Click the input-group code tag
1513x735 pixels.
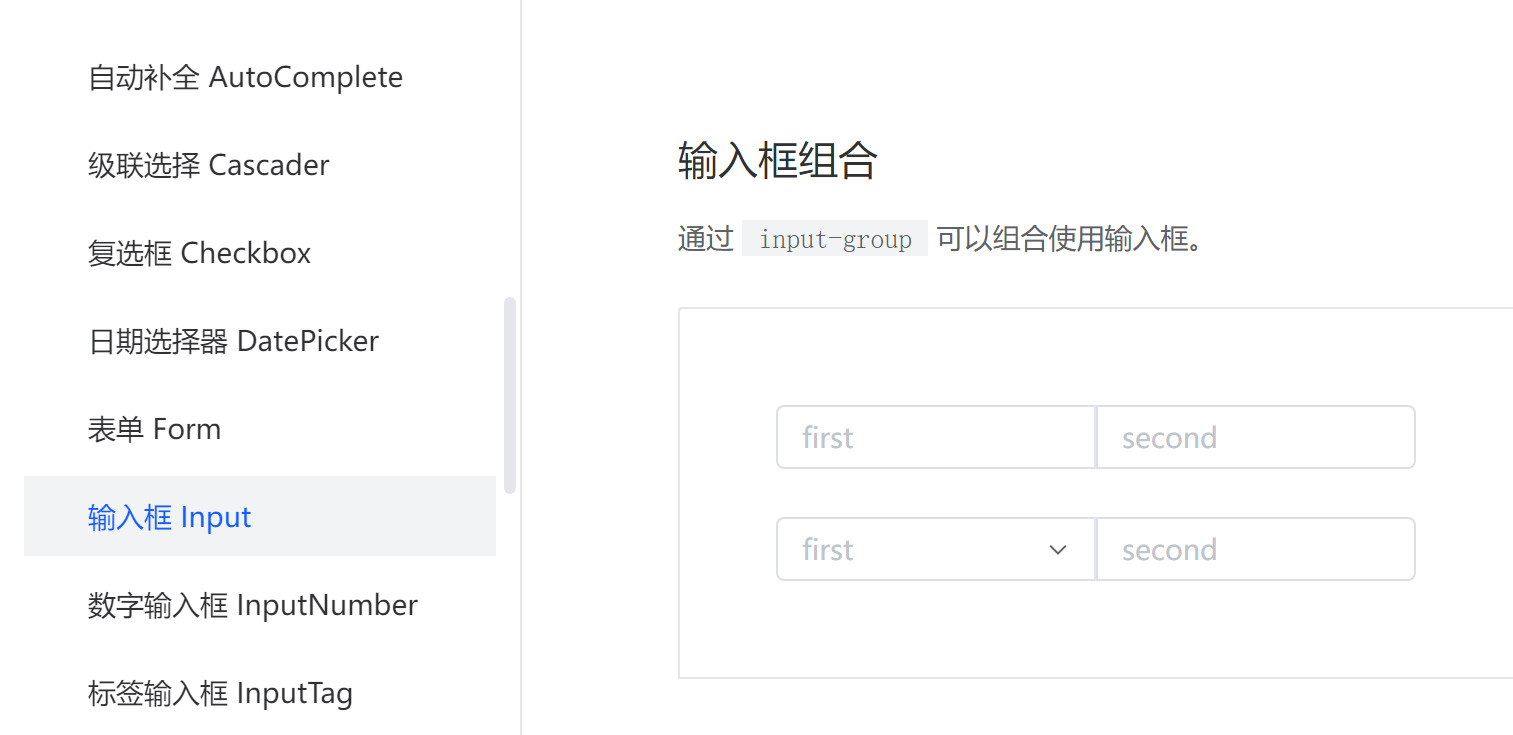pos(835,240)
